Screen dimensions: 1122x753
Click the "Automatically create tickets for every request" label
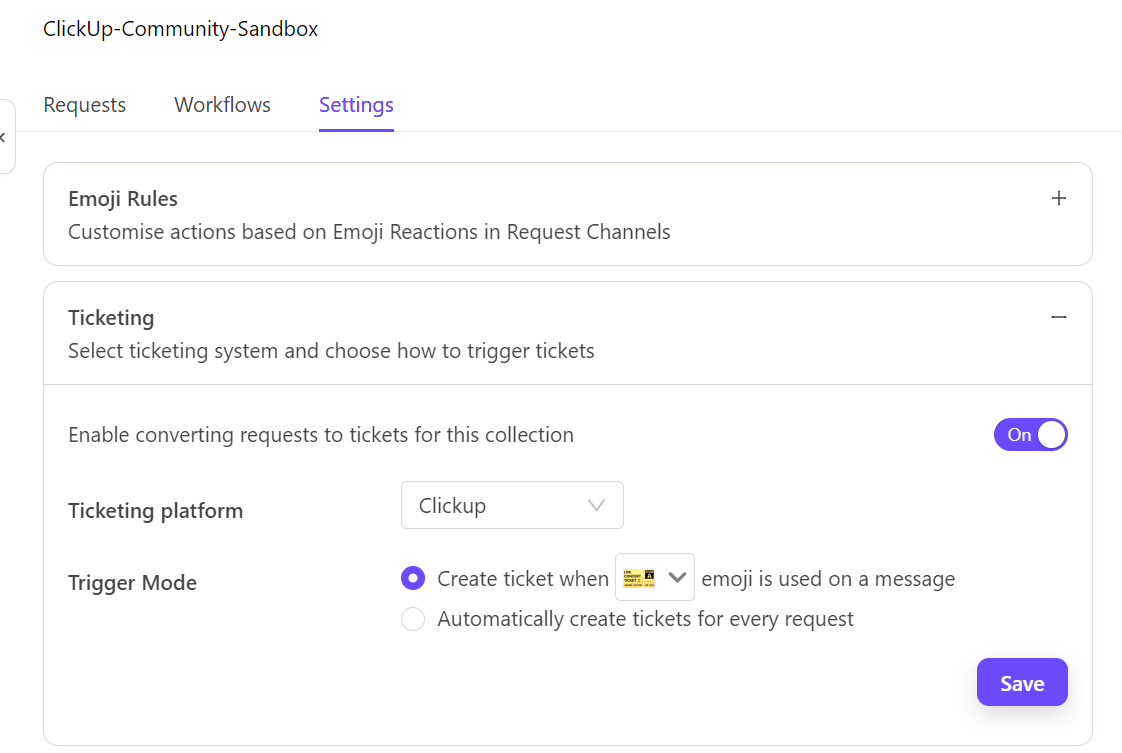(645, 619)
